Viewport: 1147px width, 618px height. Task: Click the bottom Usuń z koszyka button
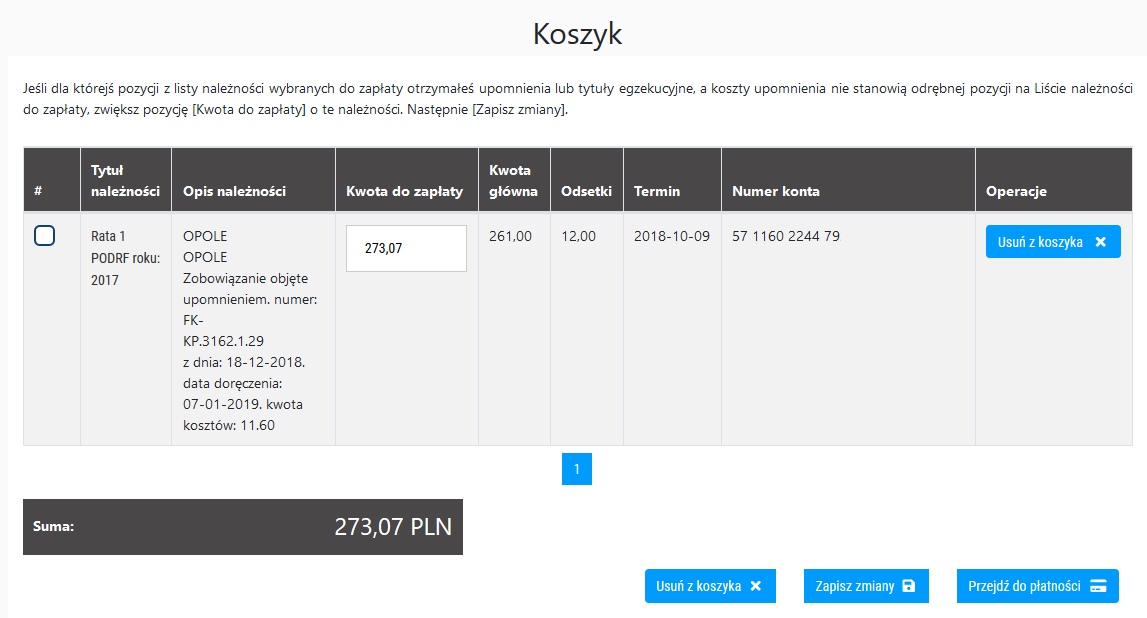(x=710, y=586)
